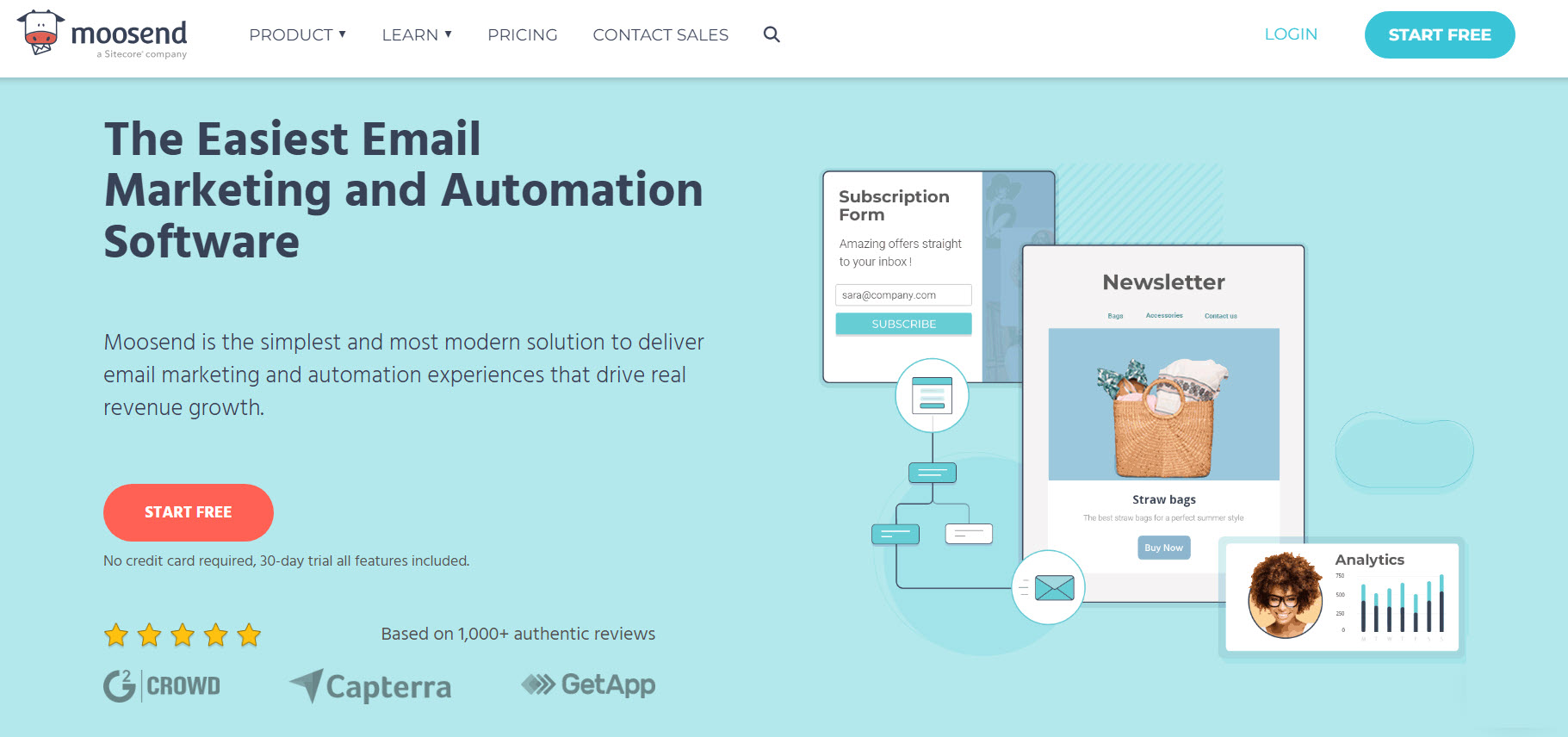Click the 'a Sitecore company' tagline
Image resolution: width=1568 pixels, height=737 pixels.
point(141,54)
